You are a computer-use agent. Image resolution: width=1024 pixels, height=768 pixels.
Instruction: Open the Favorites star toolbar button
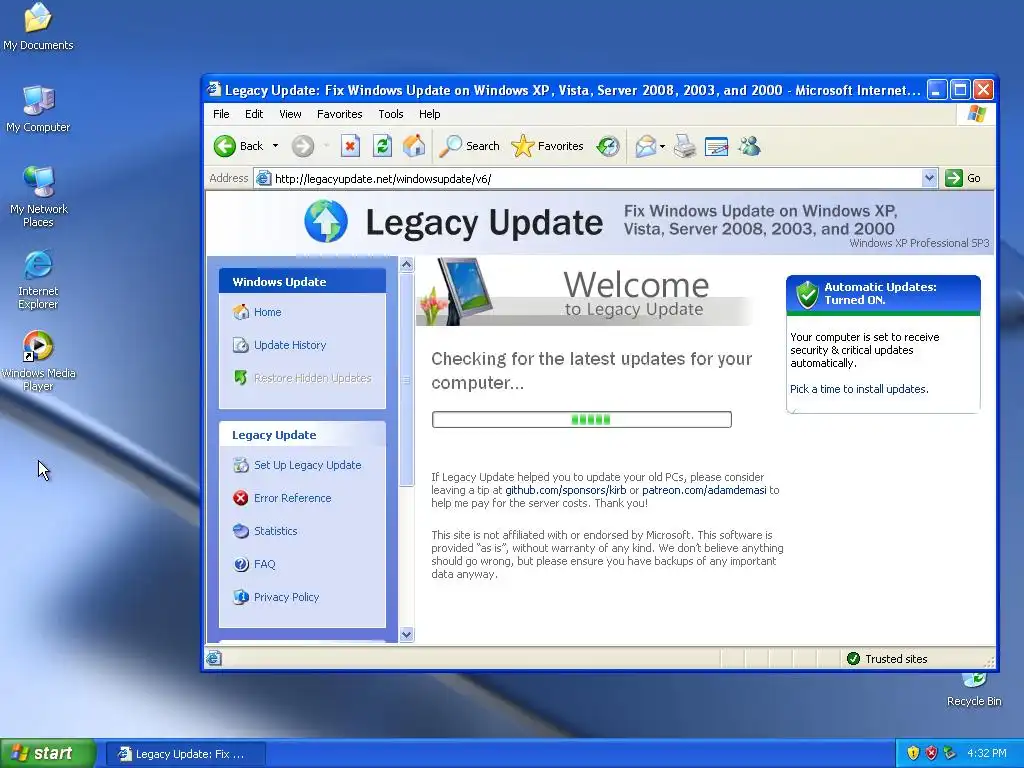547,146
